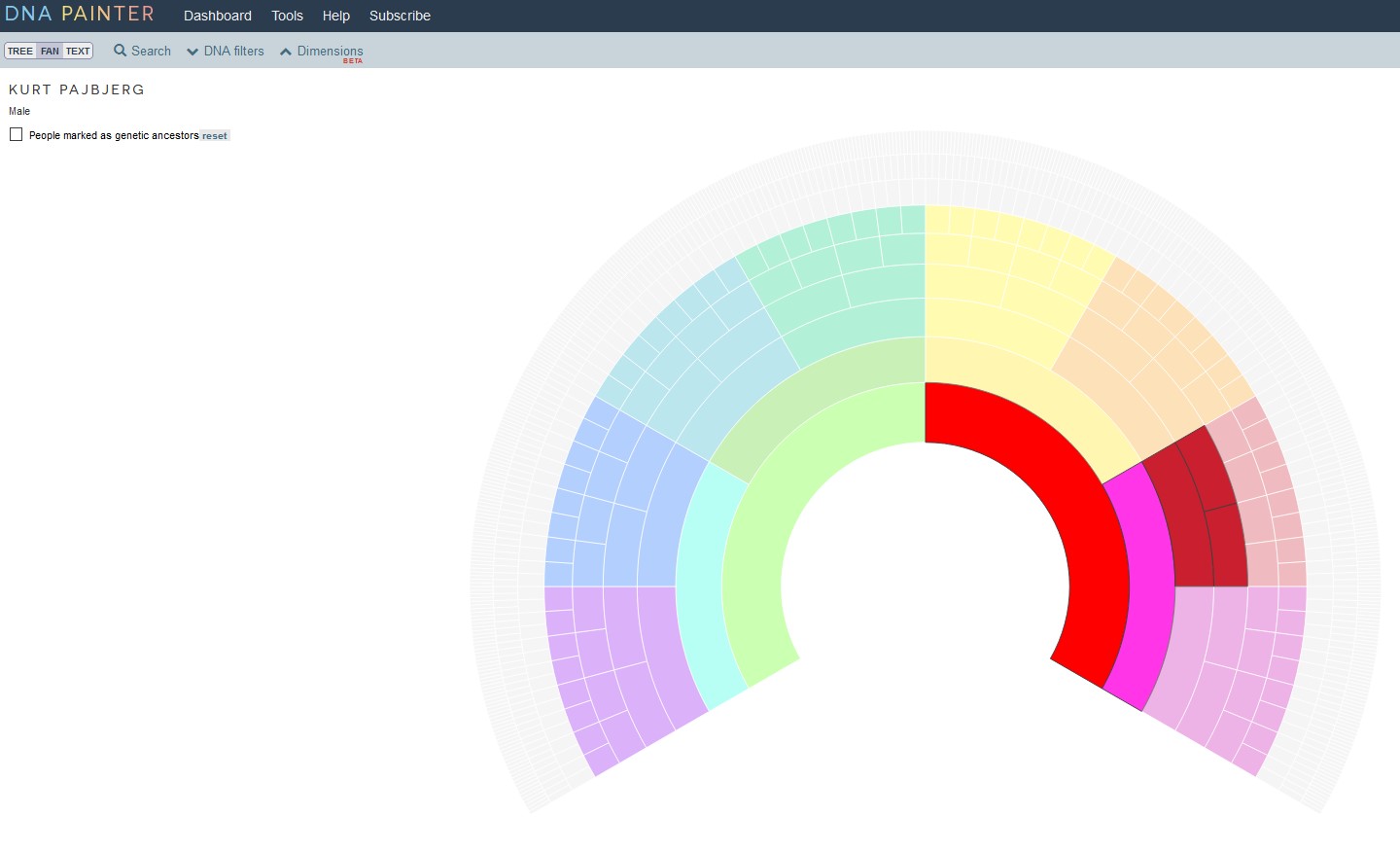1400x852 pixels.
Task: Select the light green inner fan segment
Action: point(778,486)
